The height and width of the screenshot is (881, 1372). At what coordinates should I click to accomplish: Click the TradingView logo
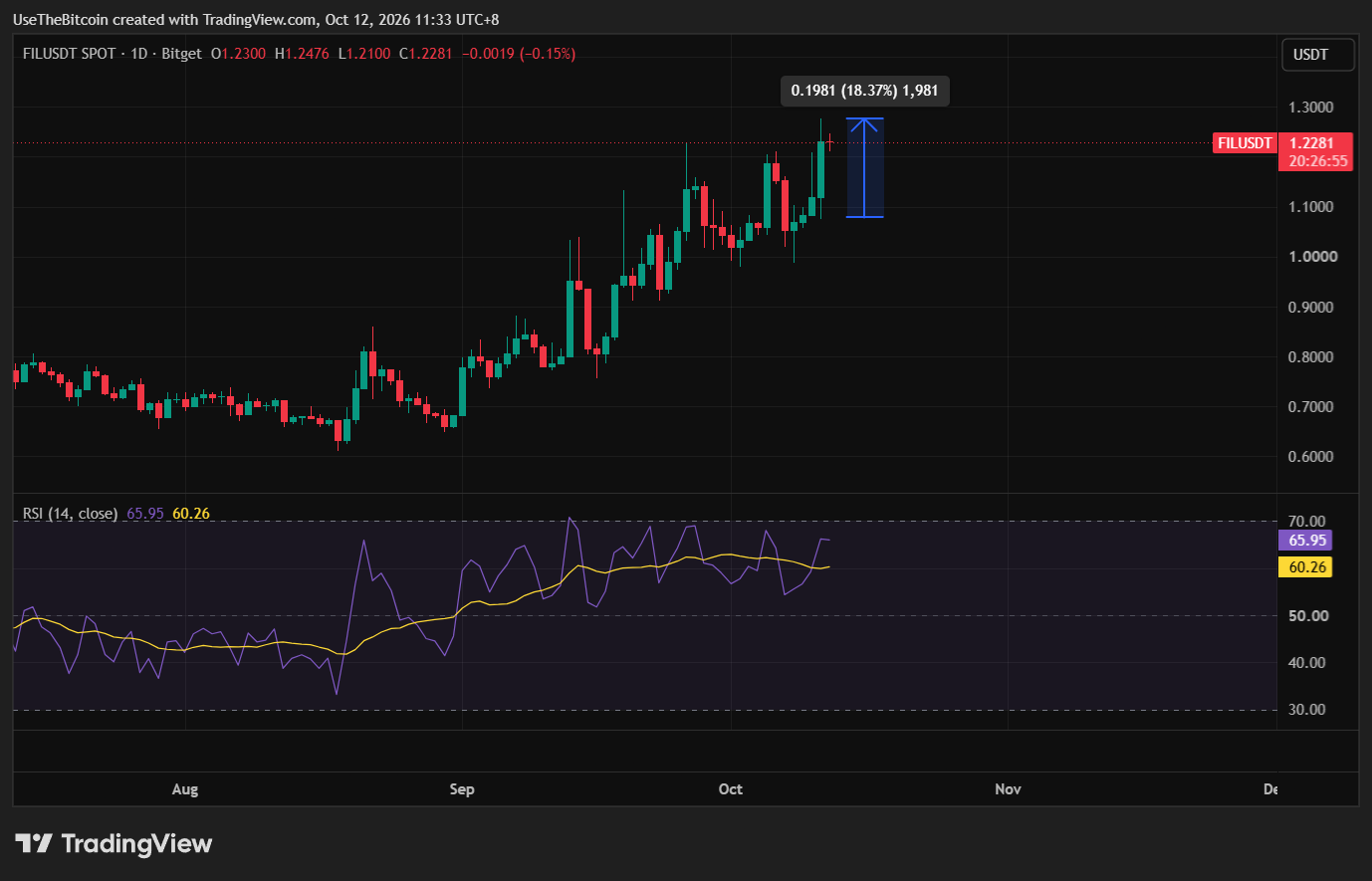114,844
